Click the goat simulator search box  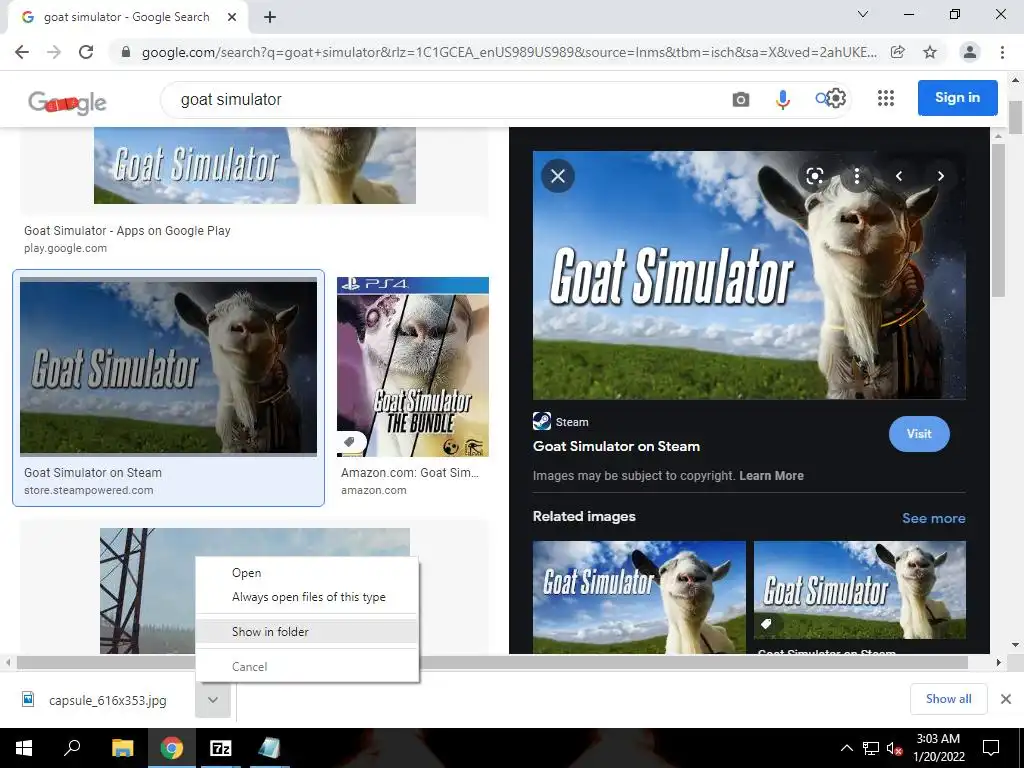[444, 99]
